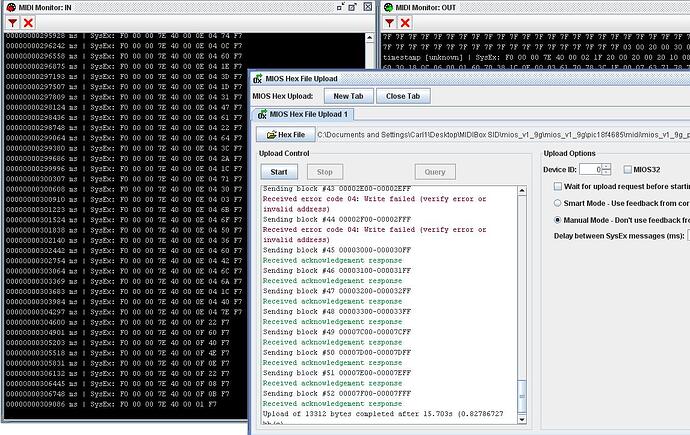
Task: Click the Close Tab button
Action: point(403,96)
